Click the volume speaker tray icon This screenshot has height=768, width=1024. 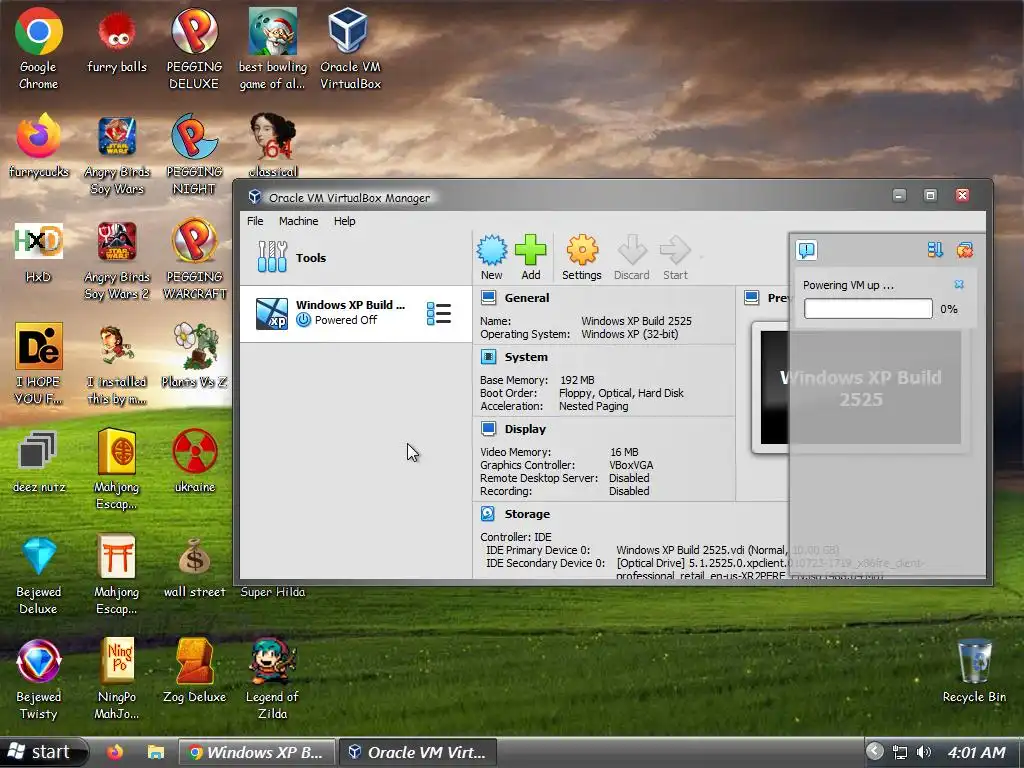coord(923,752)
